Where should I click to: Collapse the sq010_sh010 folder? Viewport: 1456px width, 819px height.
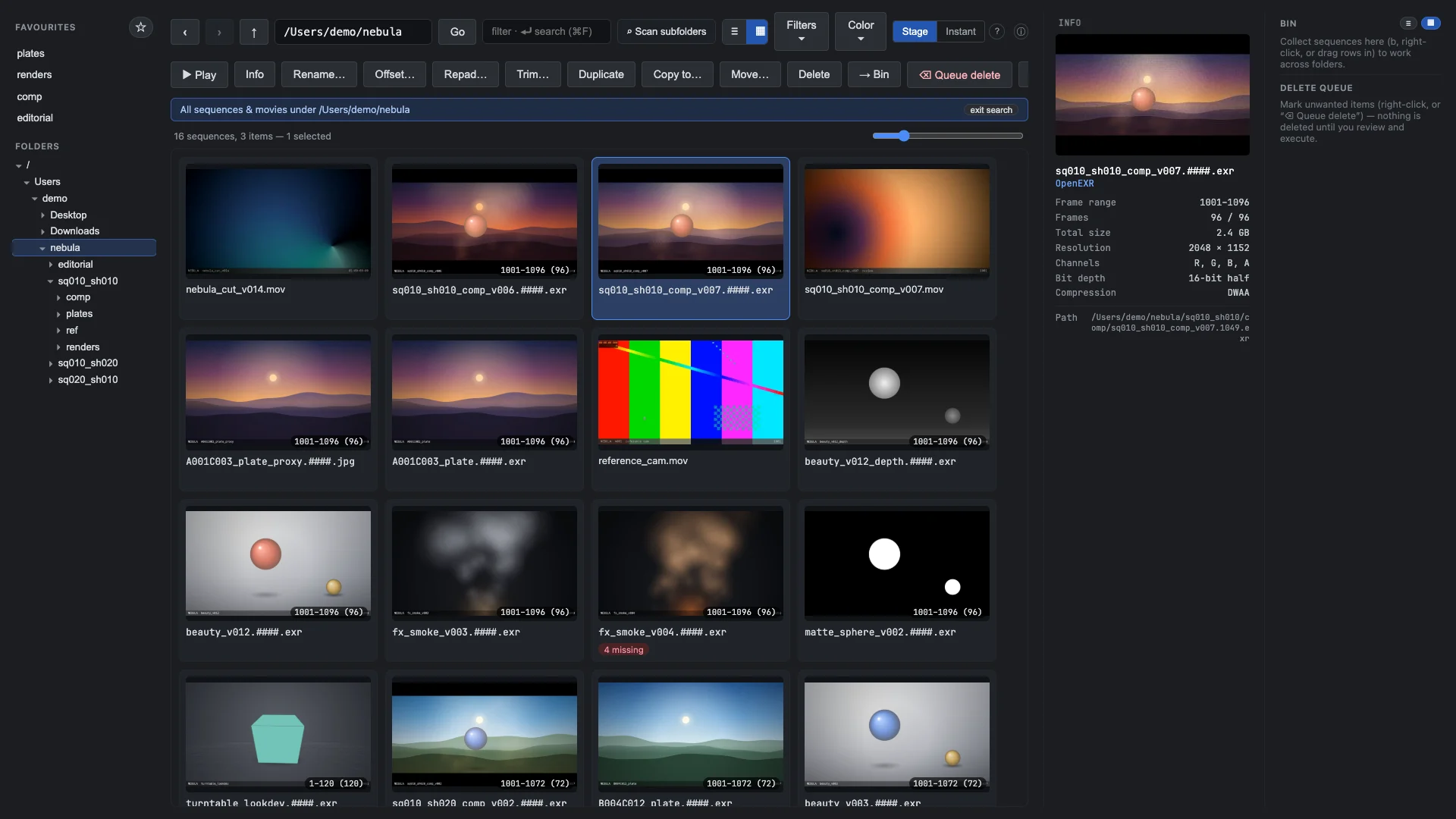[x=51, y=281]
